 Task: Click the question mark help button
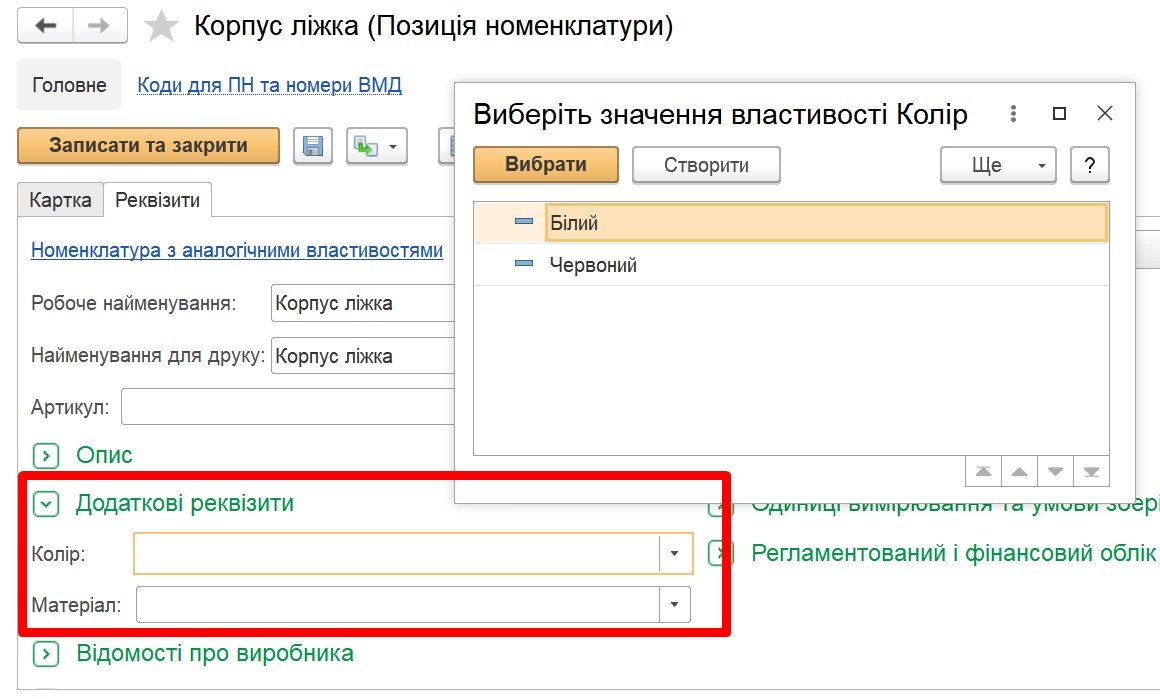[x=1089, y=165]
